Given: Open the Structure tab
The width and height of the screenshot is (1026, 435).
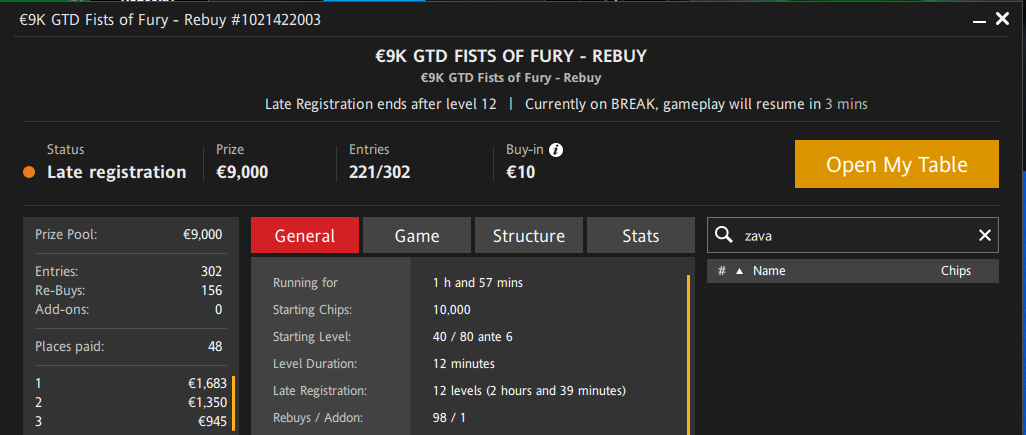Looking at the screenshot, I should (x=529, y=235).
